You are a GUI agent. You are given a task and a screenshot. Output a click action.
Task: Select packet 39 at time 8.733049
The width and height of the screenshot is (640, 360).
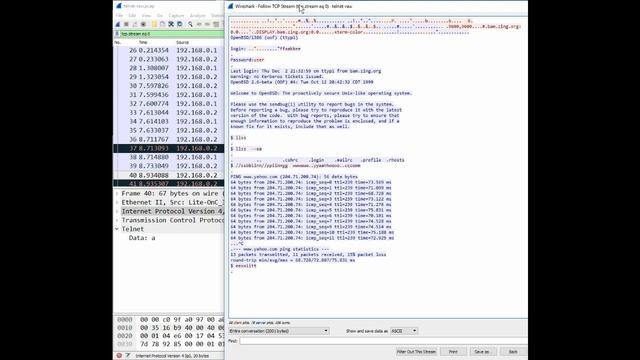(169, 166)
